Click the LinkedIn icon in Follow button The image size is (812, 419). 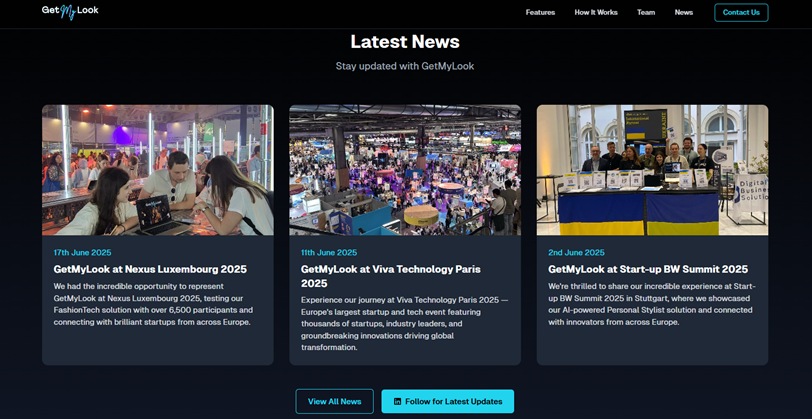[x=397, y=401]
